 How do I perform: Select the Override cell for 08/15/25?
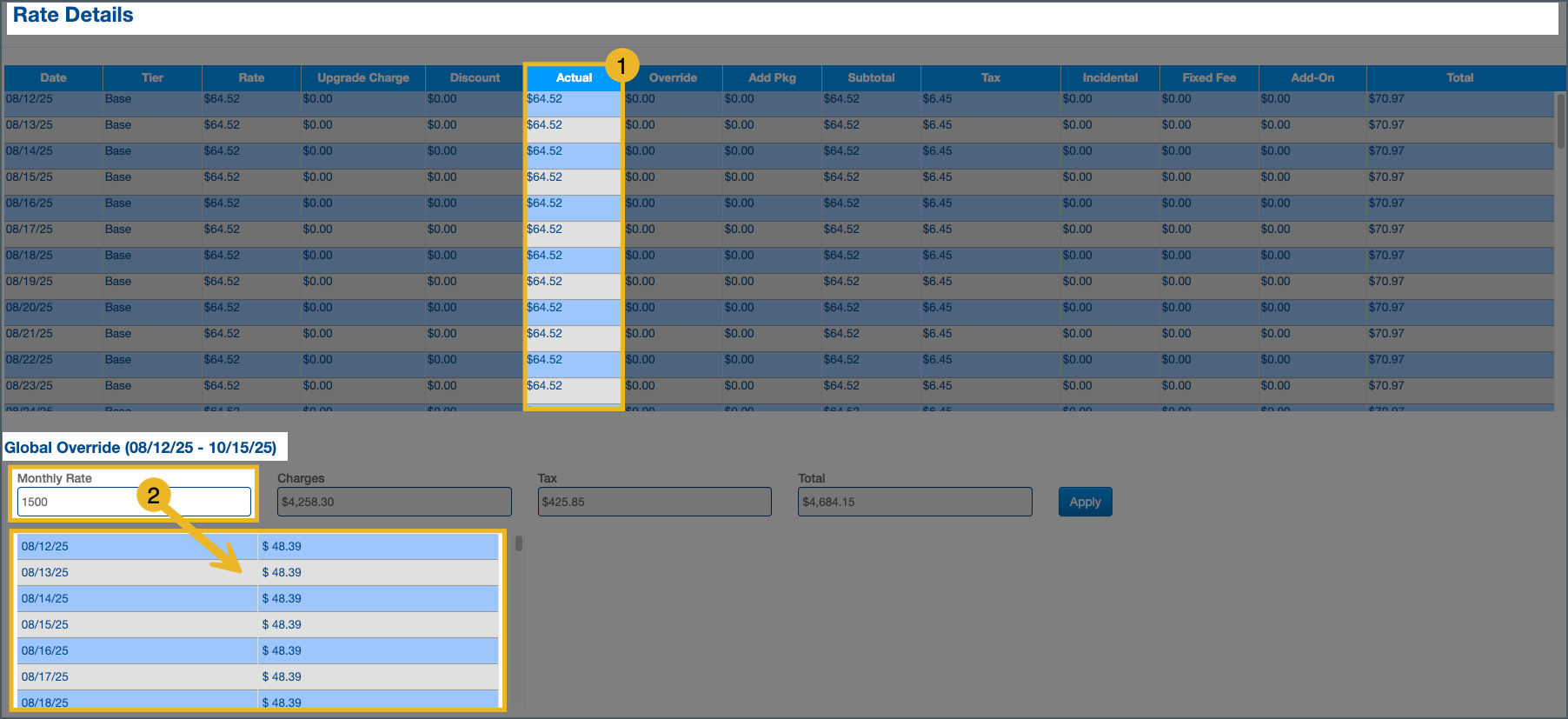(673, 177)
